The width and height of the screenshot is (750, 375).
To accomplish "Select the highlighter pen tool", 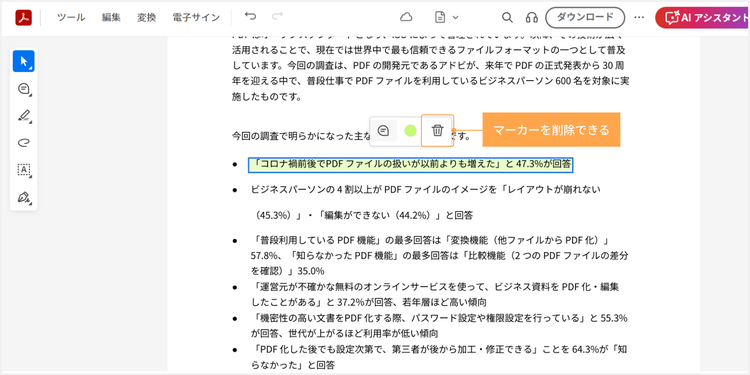I will 23,116.
